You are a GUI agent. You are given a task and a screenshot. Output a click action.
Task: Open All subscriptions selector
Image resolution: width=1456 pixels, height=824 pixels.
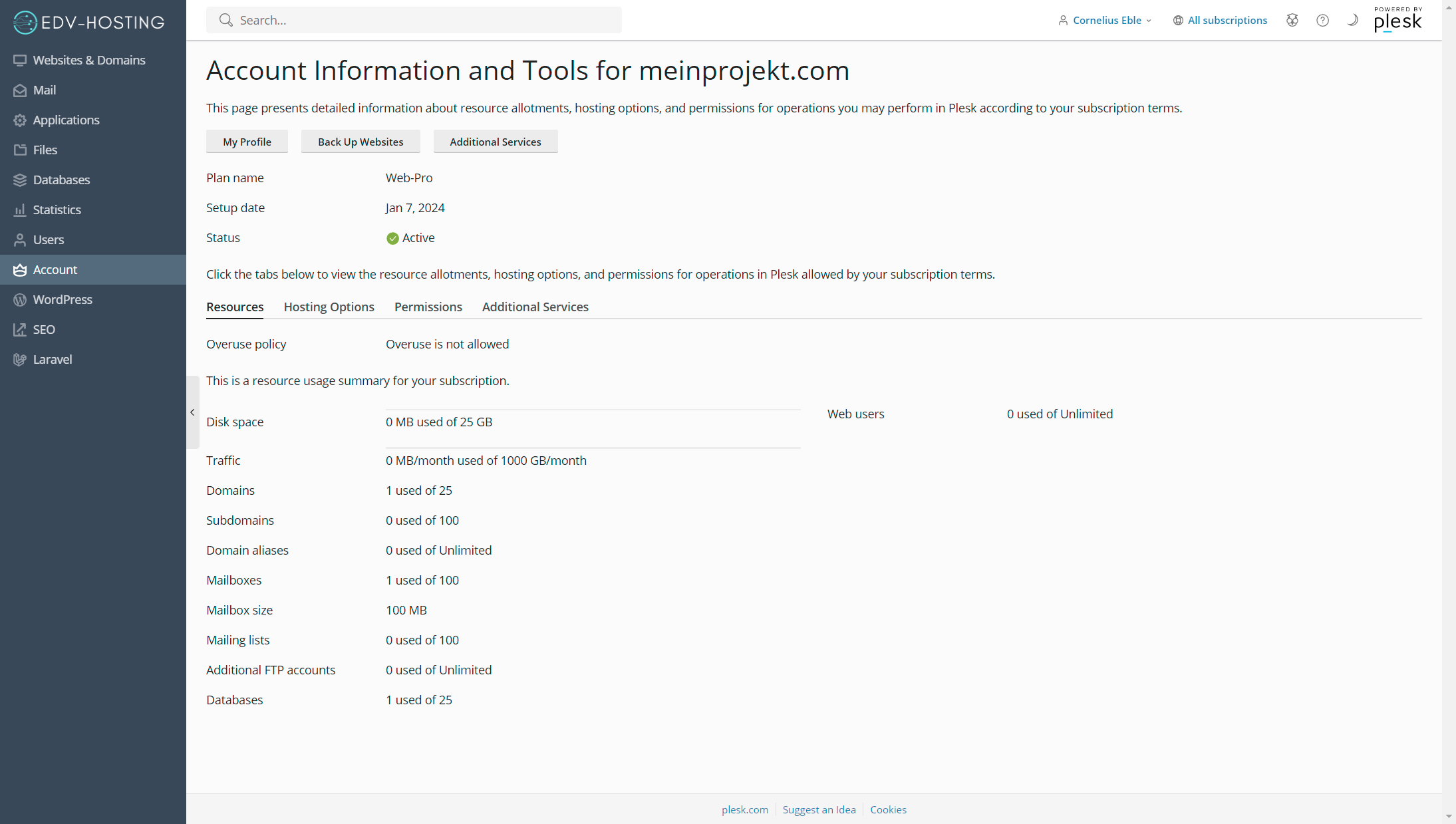[x=1220, y=21]
